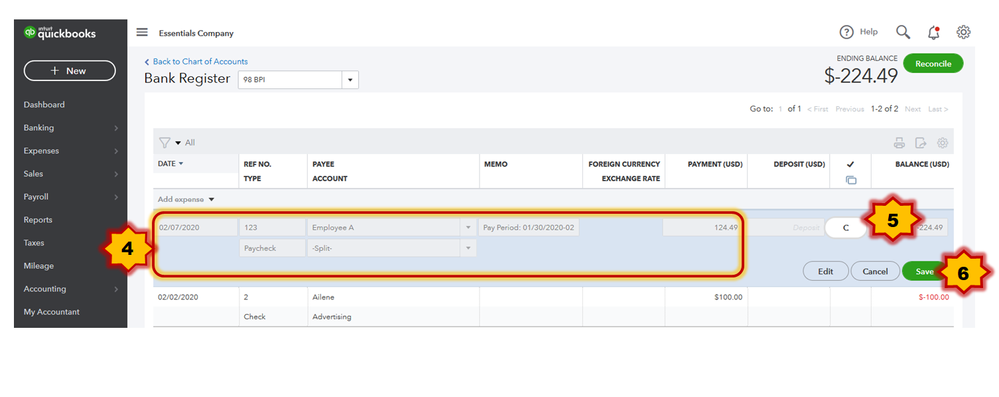Click the Paycheck type field
This screenshot has width=999, height=397.
272,248
